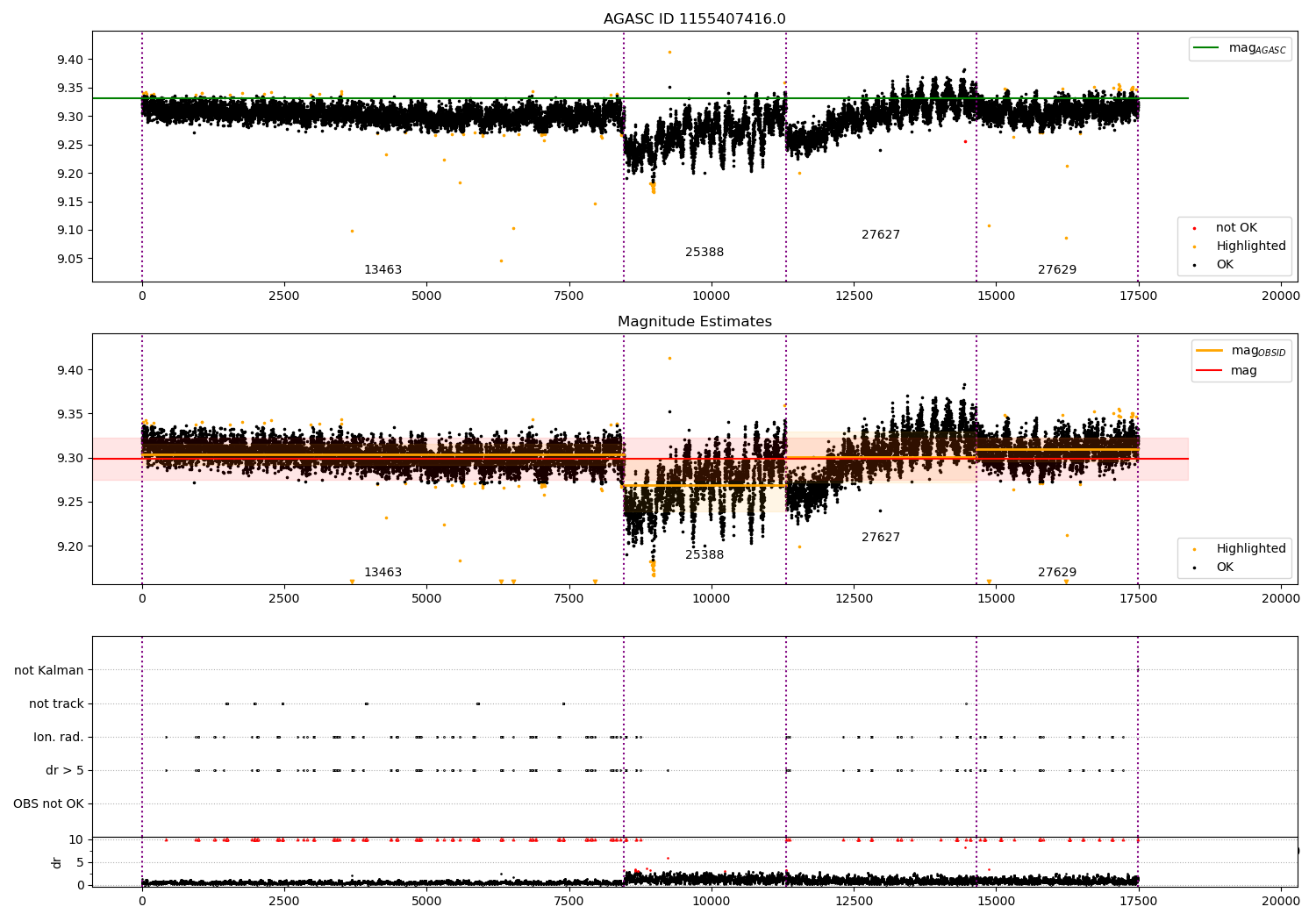Click orange mag OBSID segment for 25388
The image size is (1316, 921).
tap(704, 485)
